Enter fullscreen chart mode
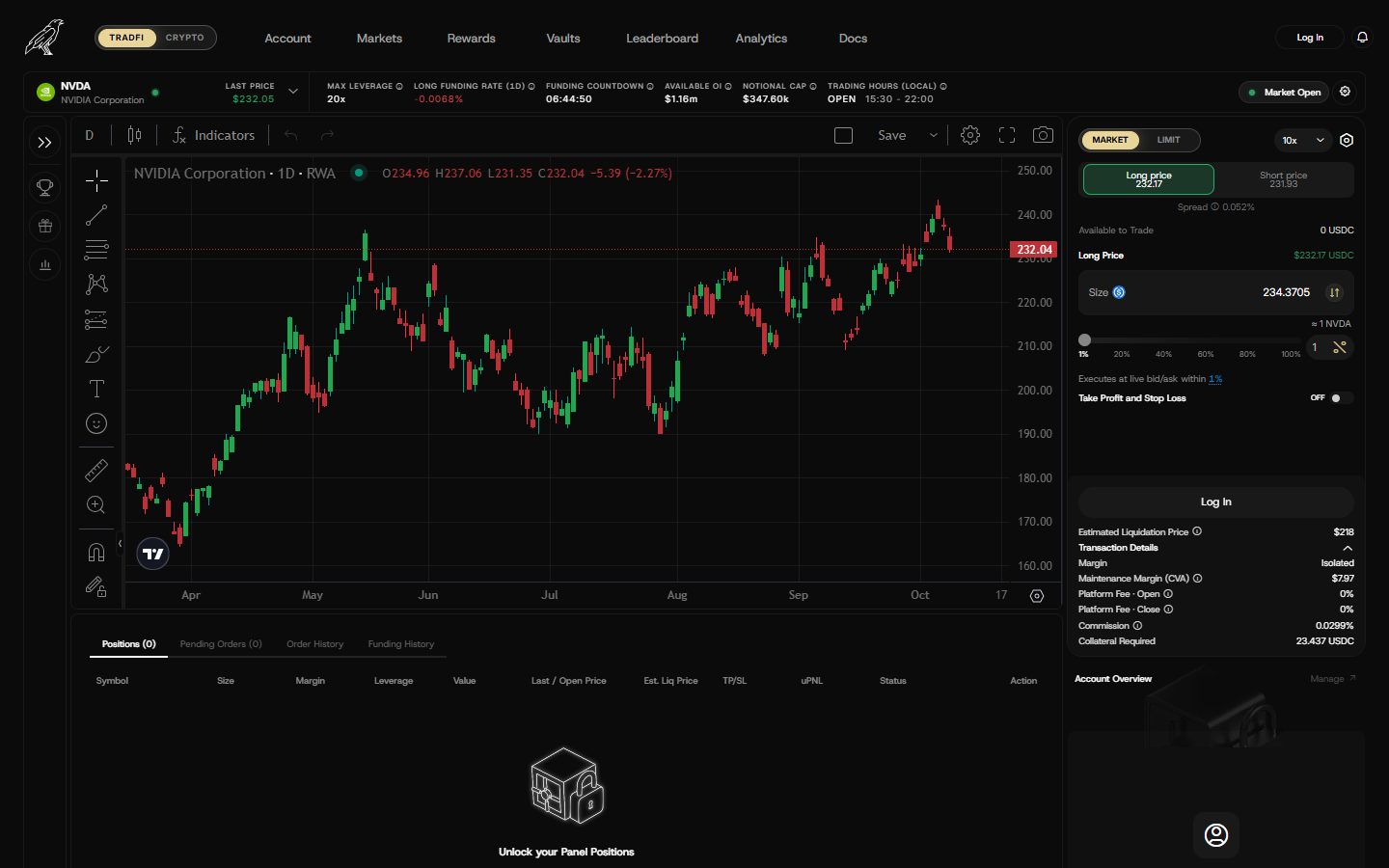The image size is (1389, 868). tap(1007, 135)
